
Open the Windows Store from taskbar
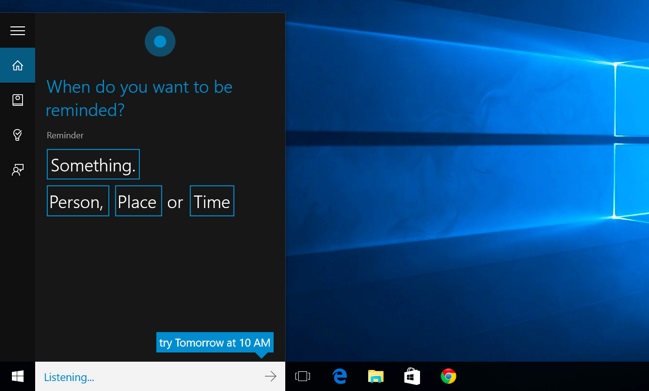click(412, 376)
